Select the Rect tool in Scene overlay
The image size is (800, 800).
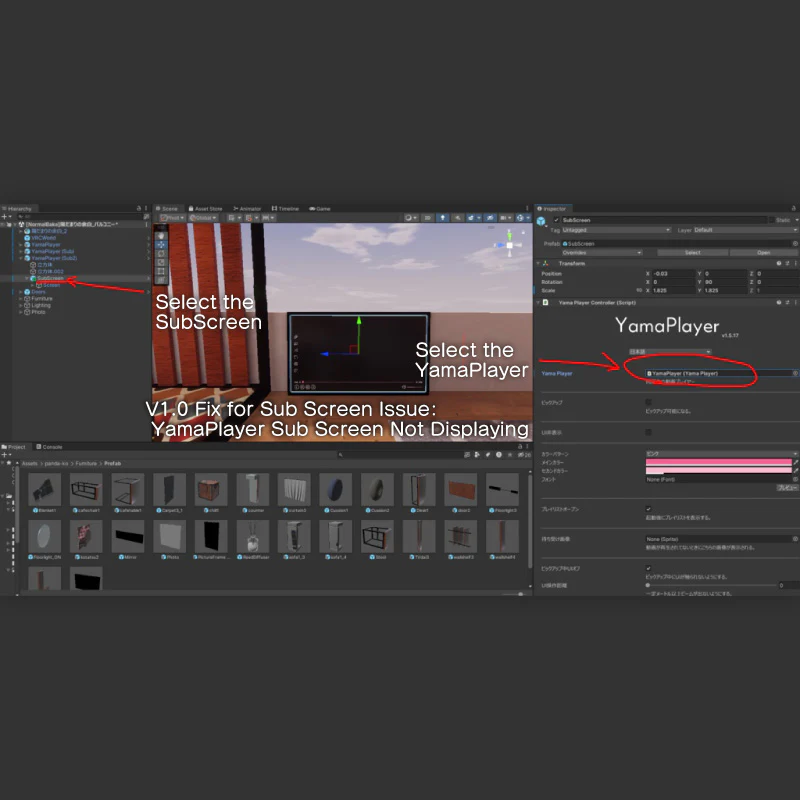coord(161,271)
